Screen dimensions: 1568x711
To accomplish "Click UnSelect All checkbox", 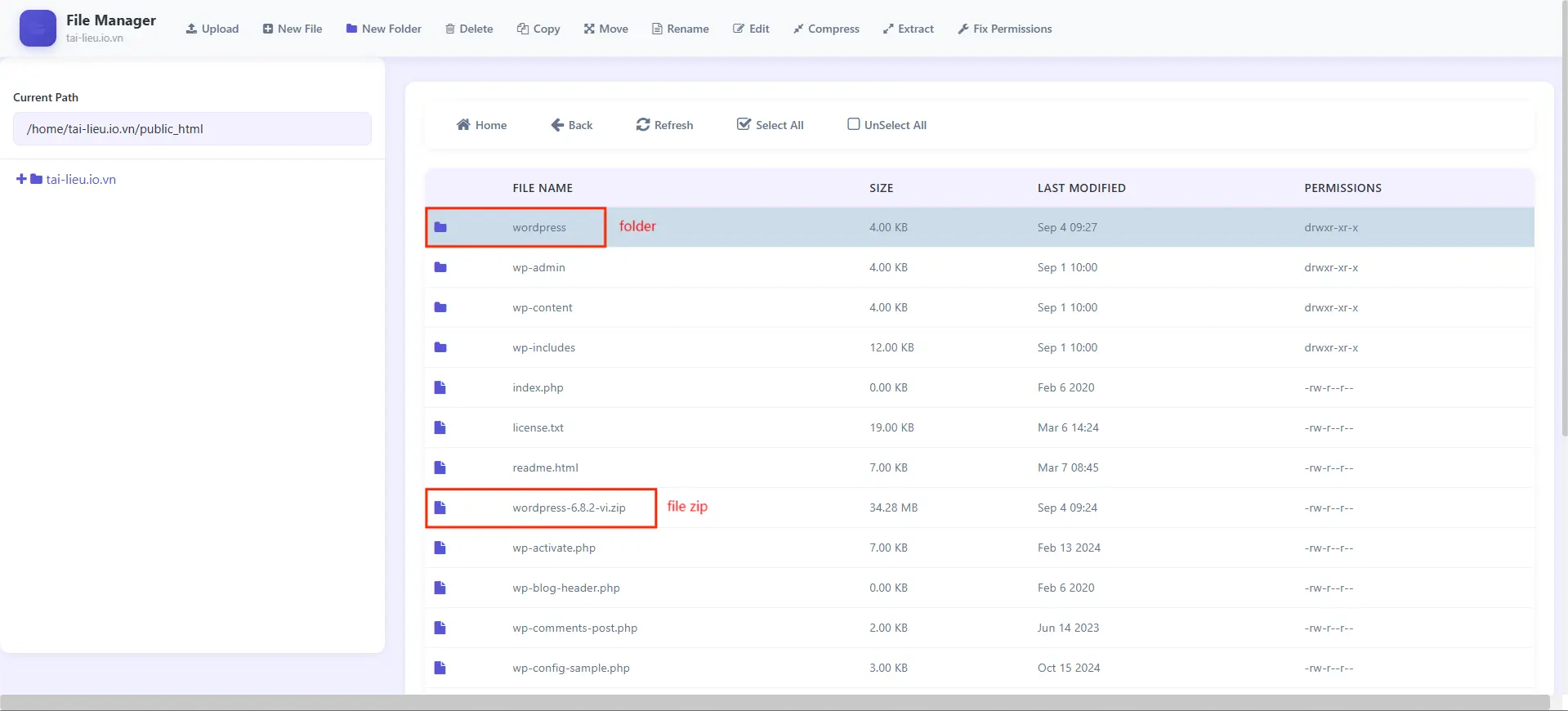I will pos(887,125).
